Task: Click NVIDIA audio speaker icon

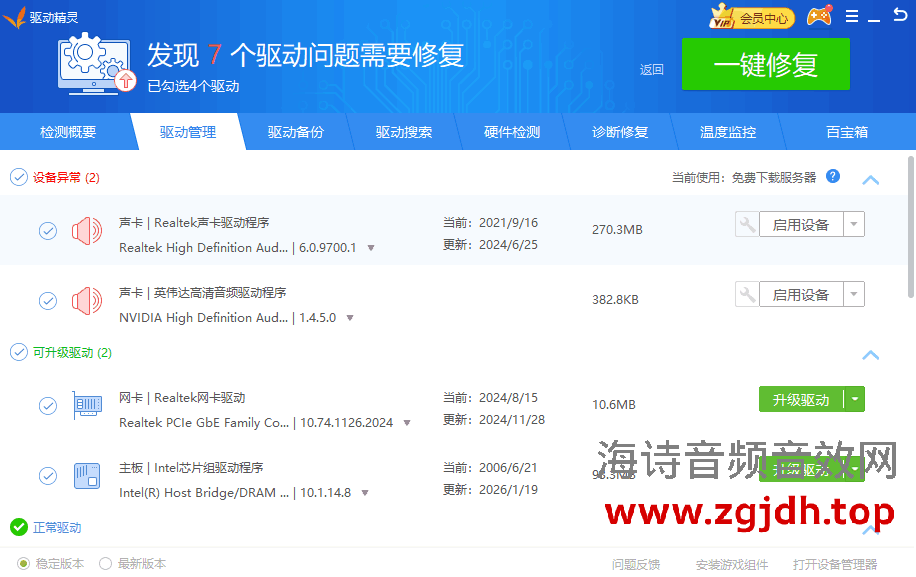Action: tap(86, 301)
